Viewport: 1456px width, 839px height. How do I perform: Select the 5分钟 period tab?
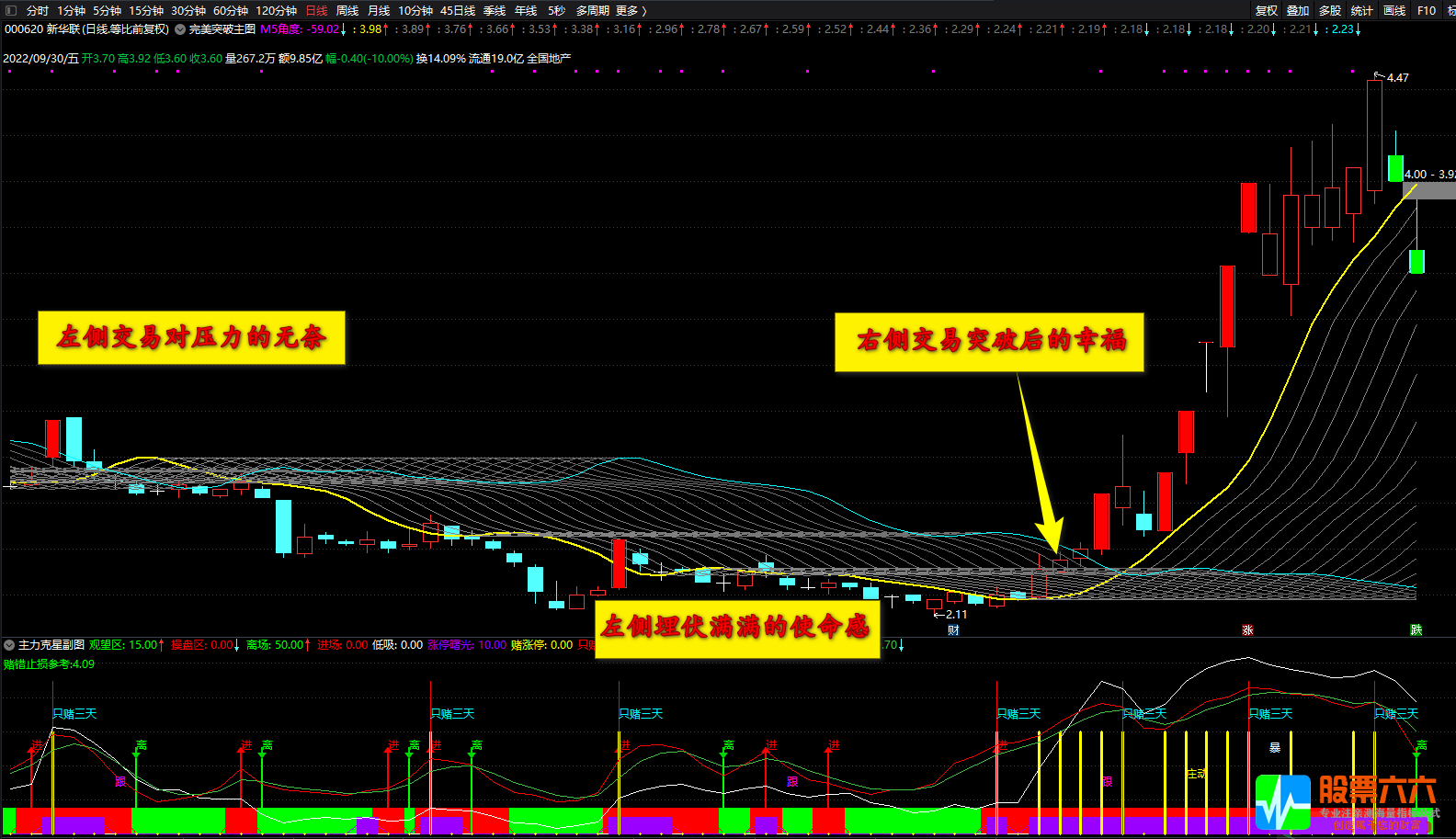pyautogui.click(x=107, y=10)
